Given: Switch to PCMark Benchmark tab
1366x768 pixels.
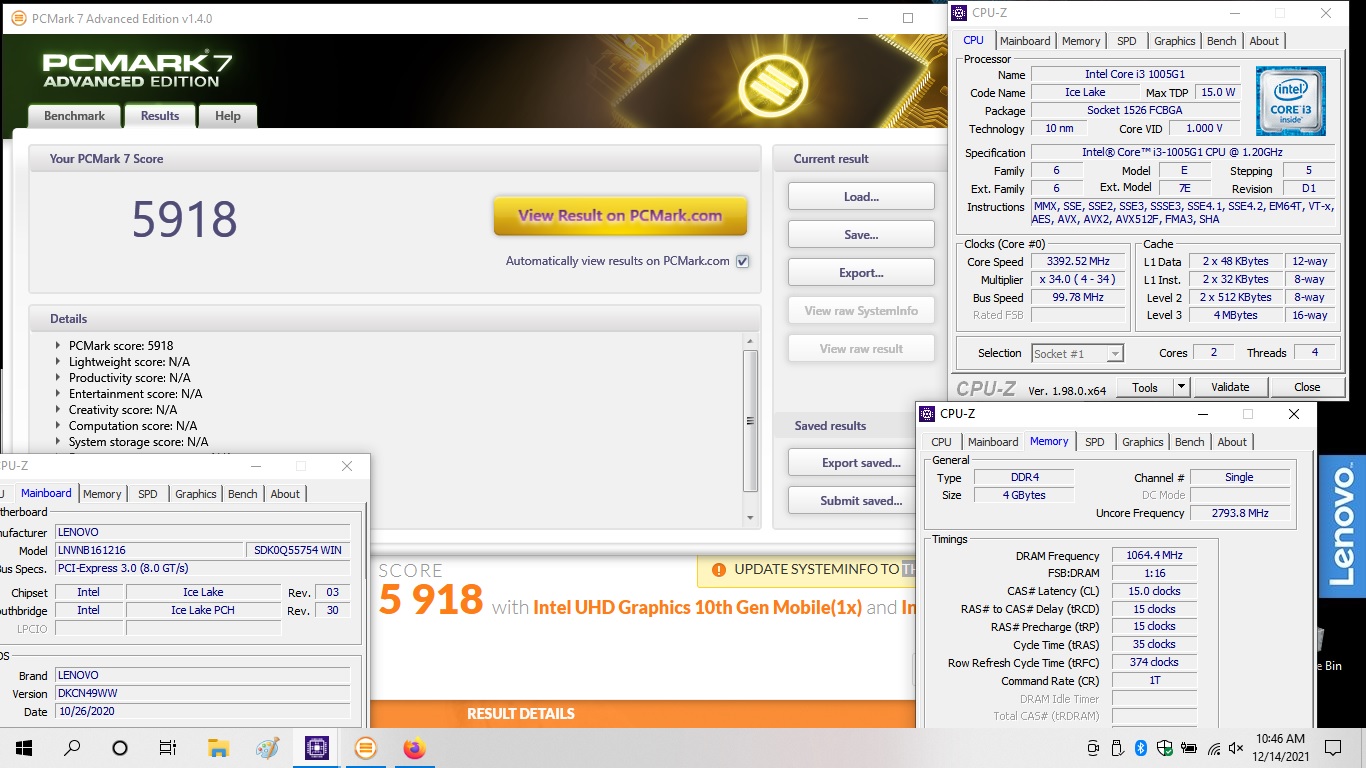Looking at the screenshot, I should point(74,116).
